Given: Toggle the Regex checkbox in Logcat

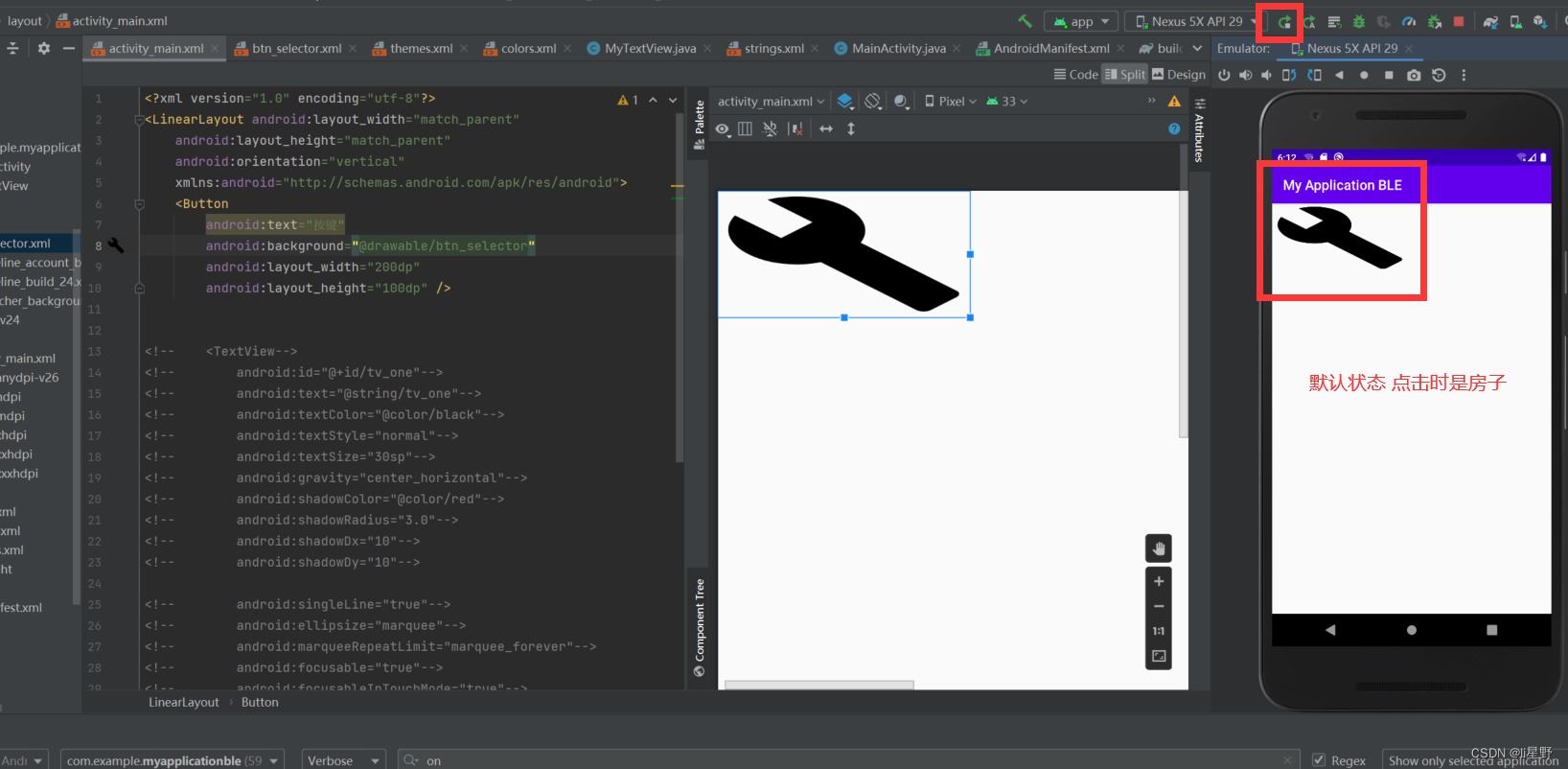Looking at the screenshot, I should coord(1319,760).
